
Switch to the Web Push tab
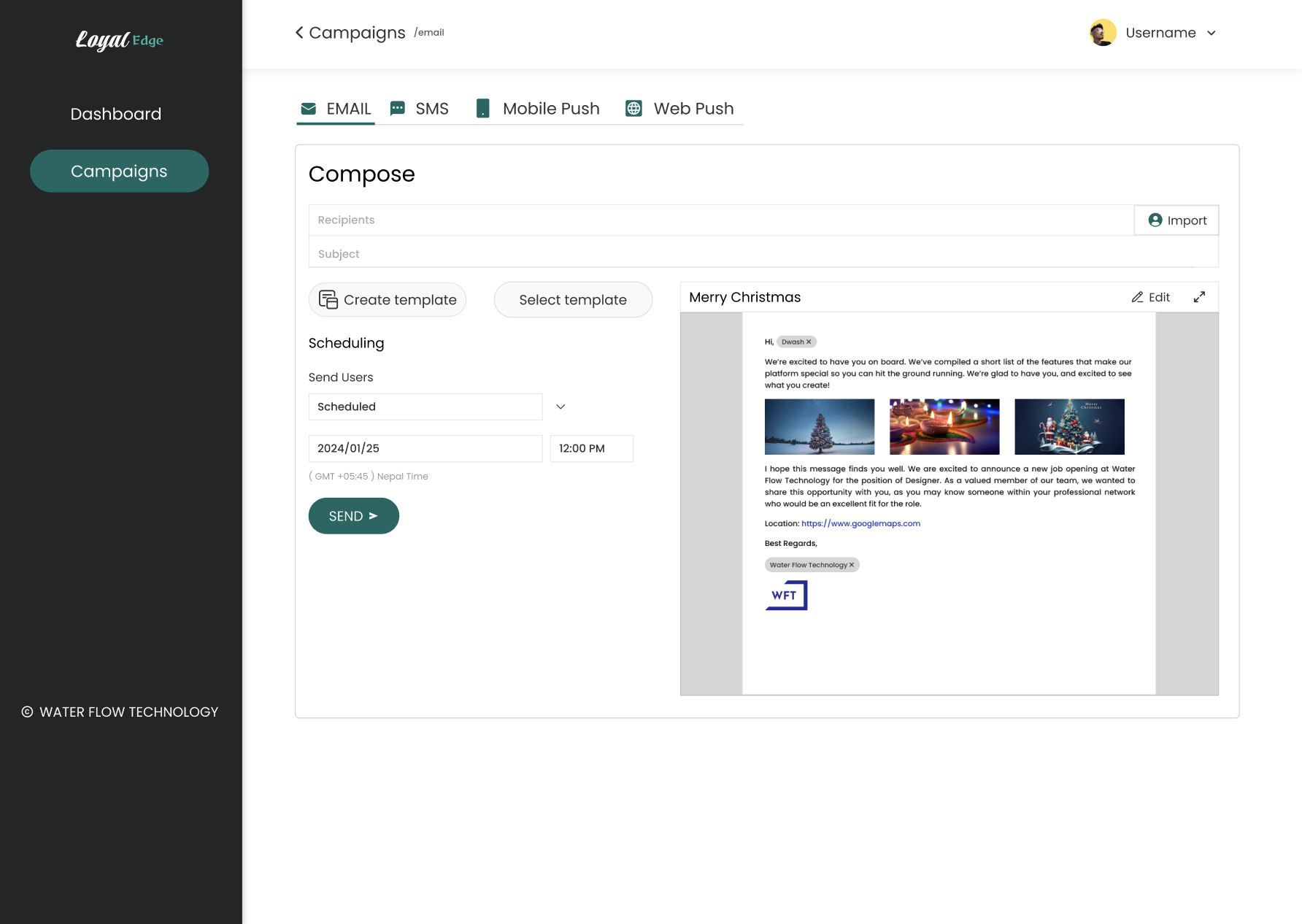pos(680,109)
